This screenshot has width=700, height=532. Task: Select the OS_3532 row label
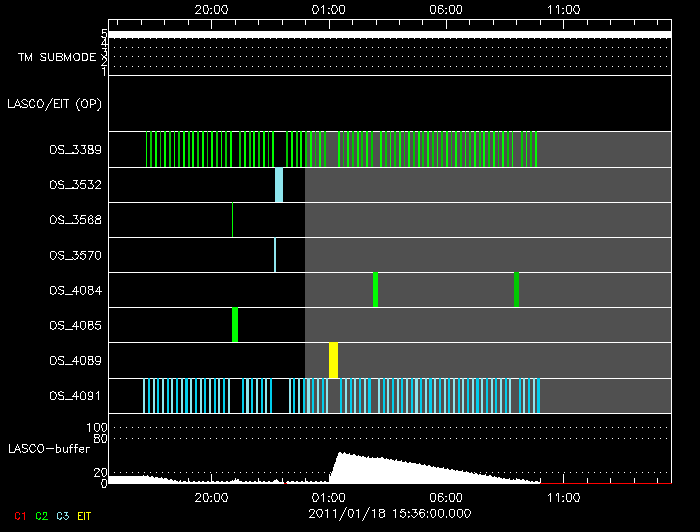click(x=75, y=185)
